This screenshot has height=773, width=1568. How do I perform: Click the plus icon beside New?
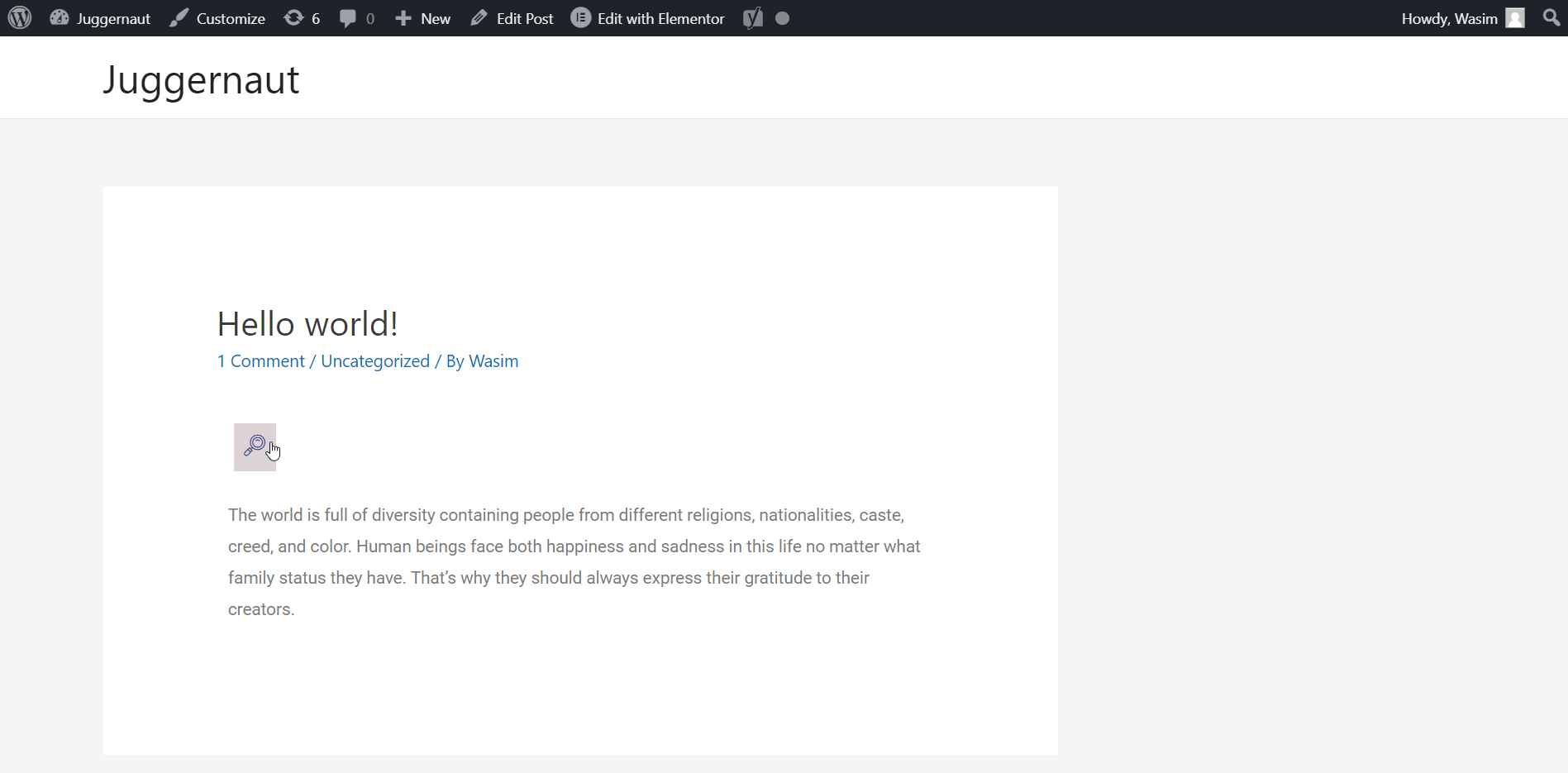coord(403,18)
